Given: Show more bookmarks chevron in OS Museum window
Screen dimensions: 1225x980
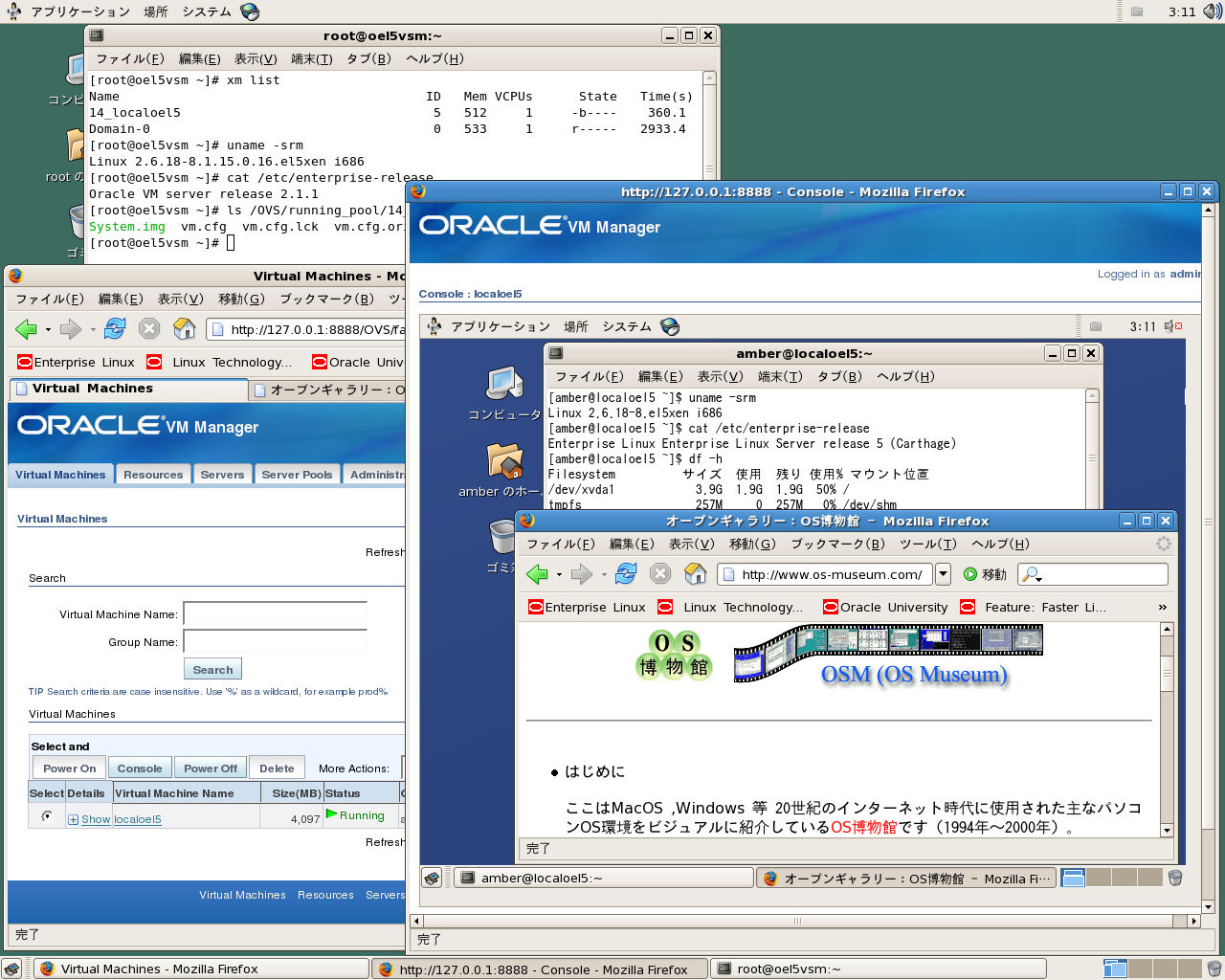Looking at the screenshot, I should click(1162, 607).
